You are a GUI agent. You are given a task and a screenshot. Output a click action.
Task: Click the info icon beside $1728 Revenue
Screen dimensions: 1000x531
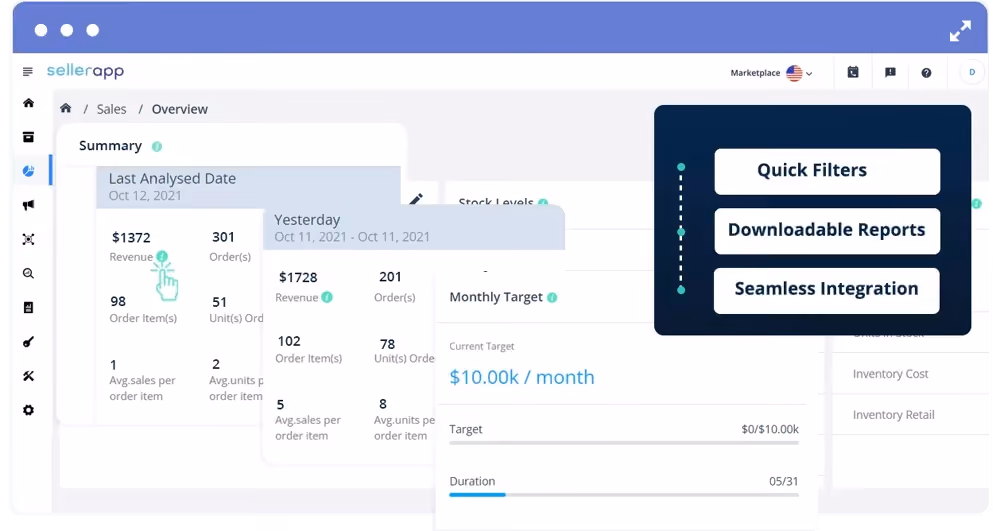pyautogui.click(x=327, y=297)
